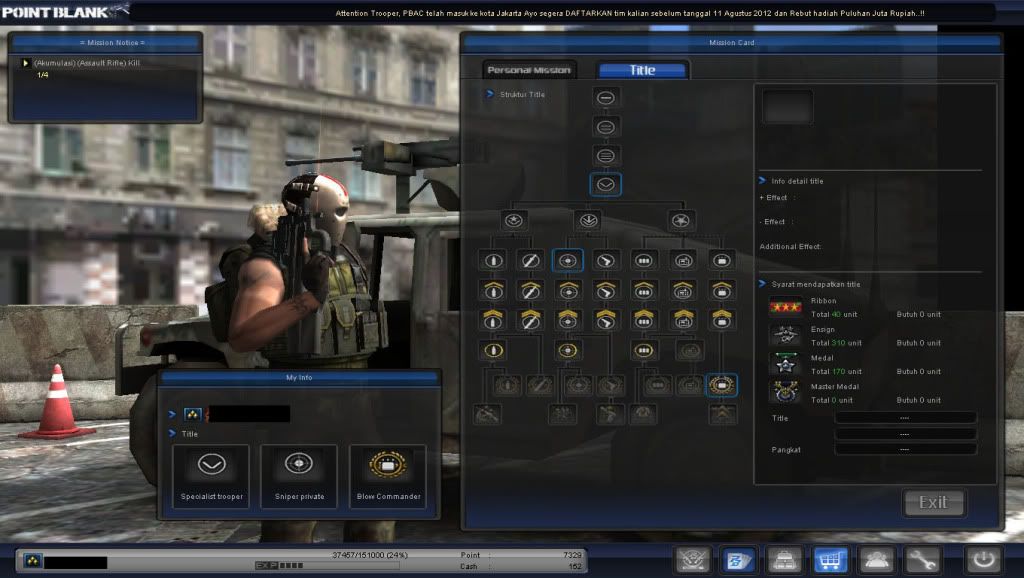Select the three-dot title icon without chevrons
Viewport: 1024px width, 578px height.
(x=644, y=261)
